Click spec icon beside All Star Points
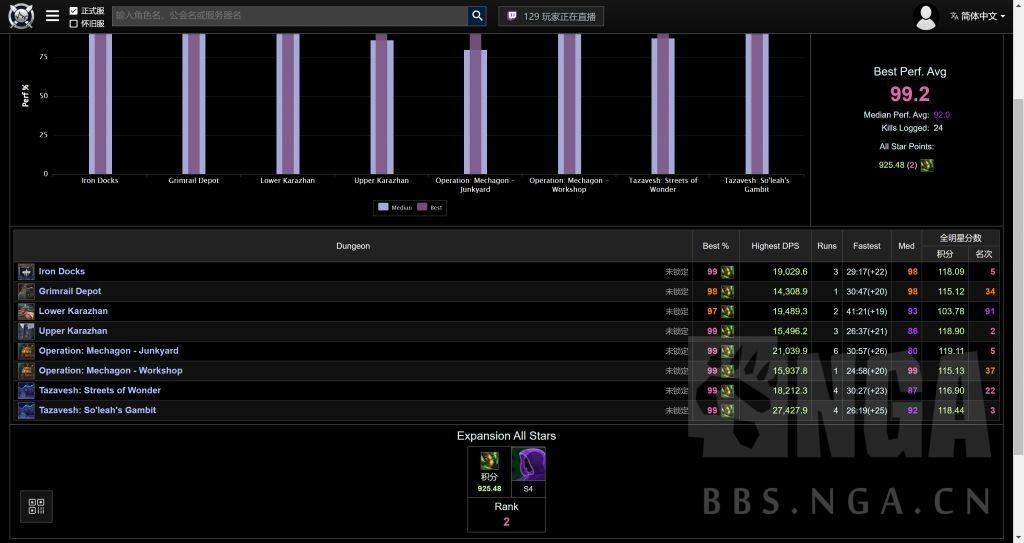The height and width of the screenshot is (543, 1024). coord(927,165)
